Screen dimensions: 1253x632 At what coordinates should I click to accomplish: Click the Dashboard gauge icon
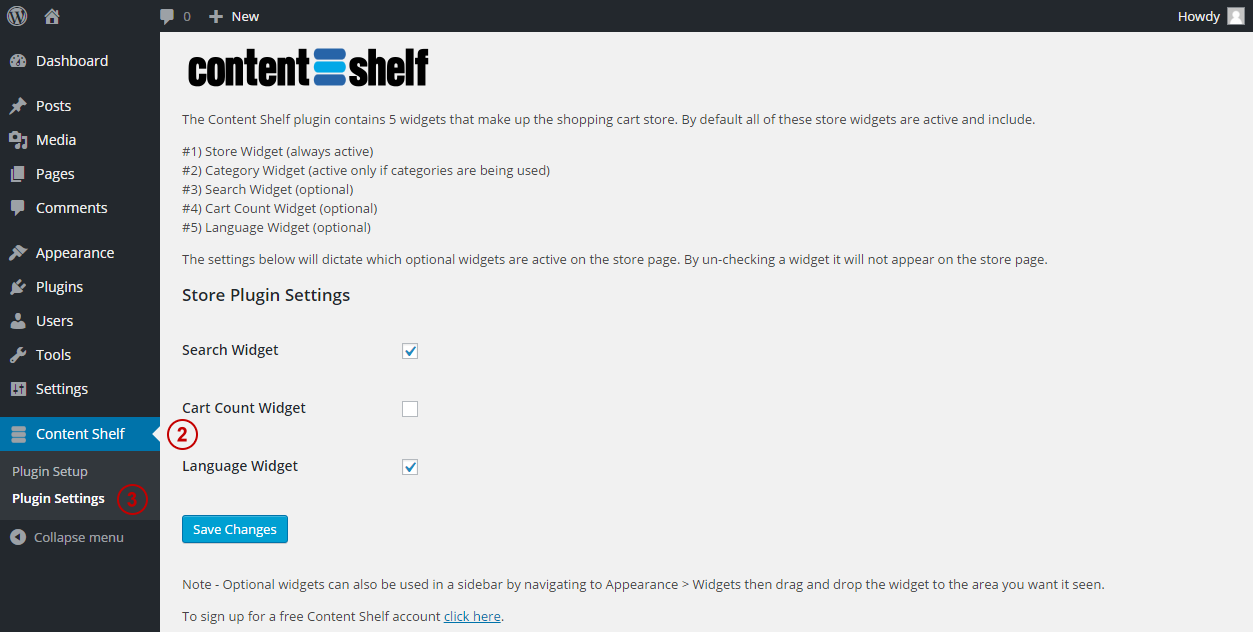point(18,61)
